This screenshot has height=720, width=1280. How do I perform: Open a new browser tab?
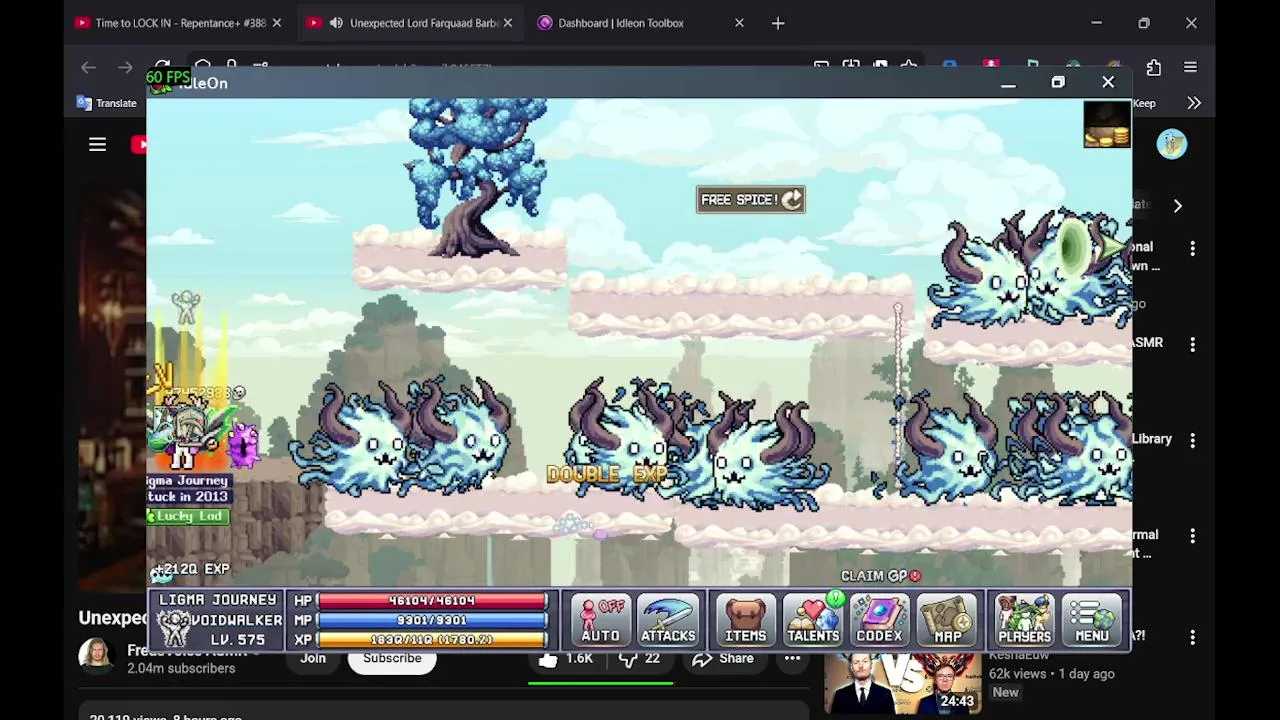[778, 23]
